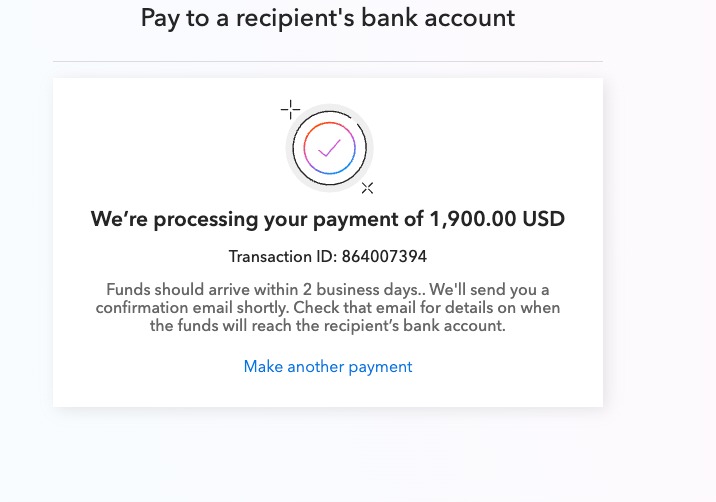Screen dimensions: 716x502
Task: Click the word USD in the heading
Action: 544,219
